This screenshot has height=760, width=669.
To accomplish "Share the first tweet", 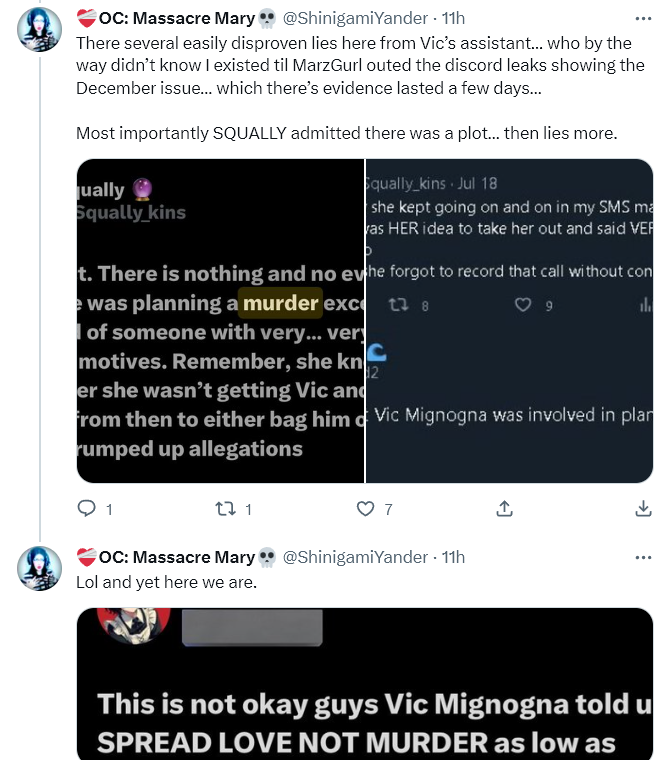I will point(505,509).
